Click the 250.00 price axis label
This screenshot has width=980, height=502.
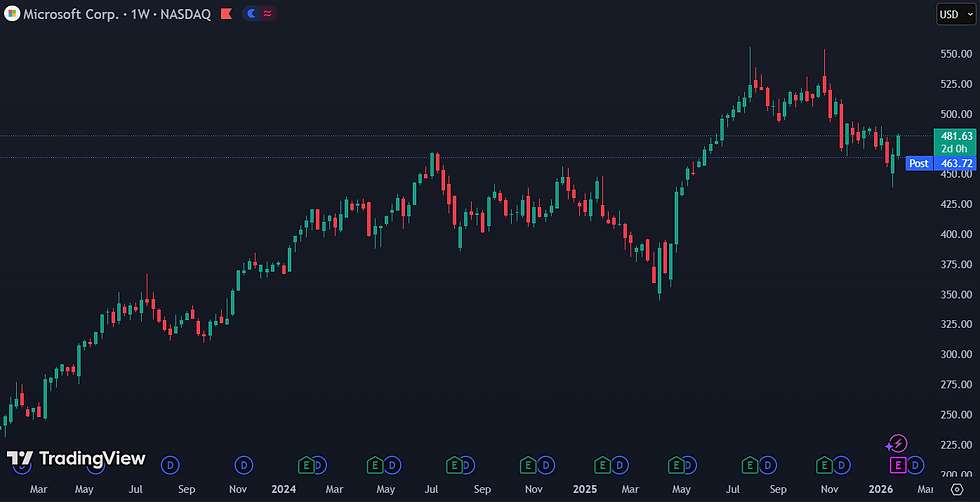pyautogui.click(x=956, y=414)
